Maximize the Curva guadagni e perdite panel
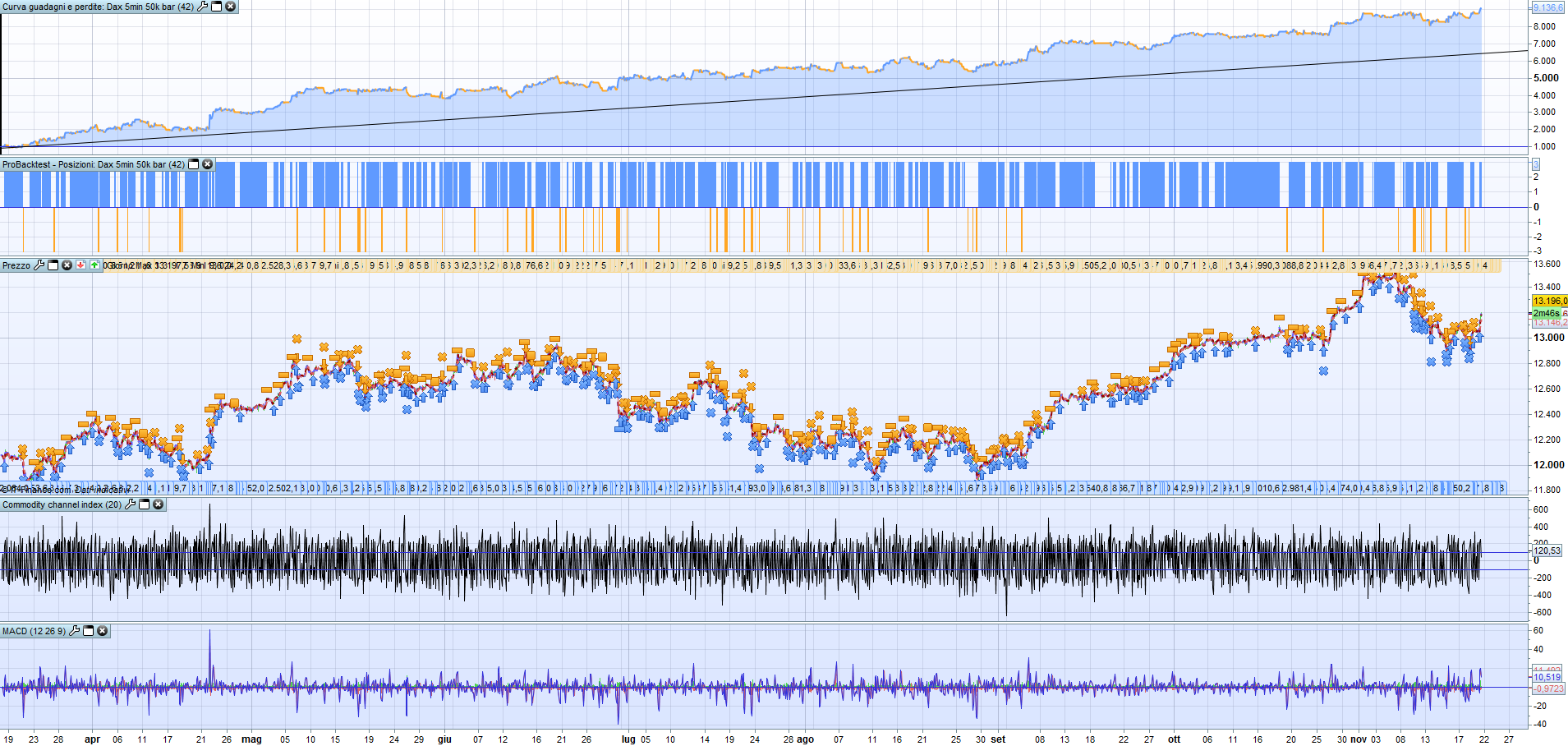The width and height of the screenshot is (1568, 746). coord(217,7)
